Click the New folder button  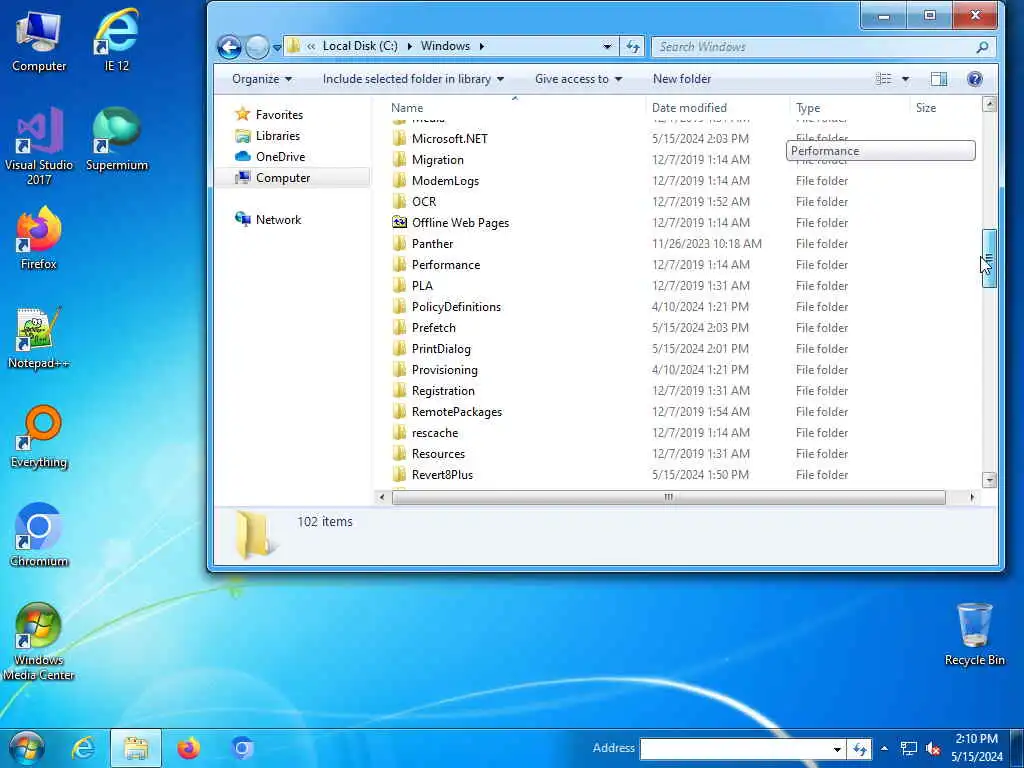tap(682, 79)
